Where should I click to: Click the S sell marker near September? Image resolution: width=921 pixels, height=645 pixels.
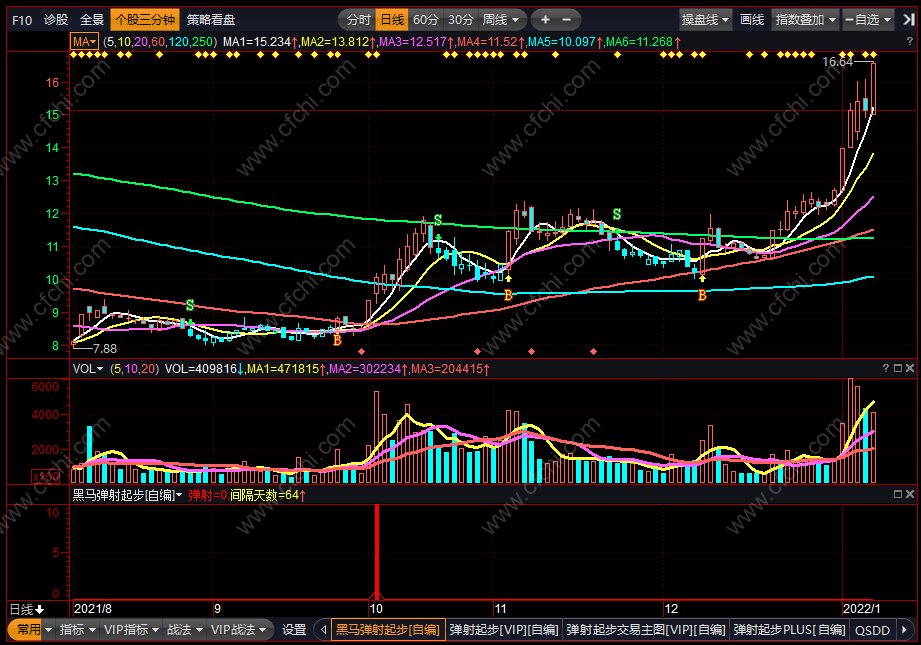click(x=190, y=305)
